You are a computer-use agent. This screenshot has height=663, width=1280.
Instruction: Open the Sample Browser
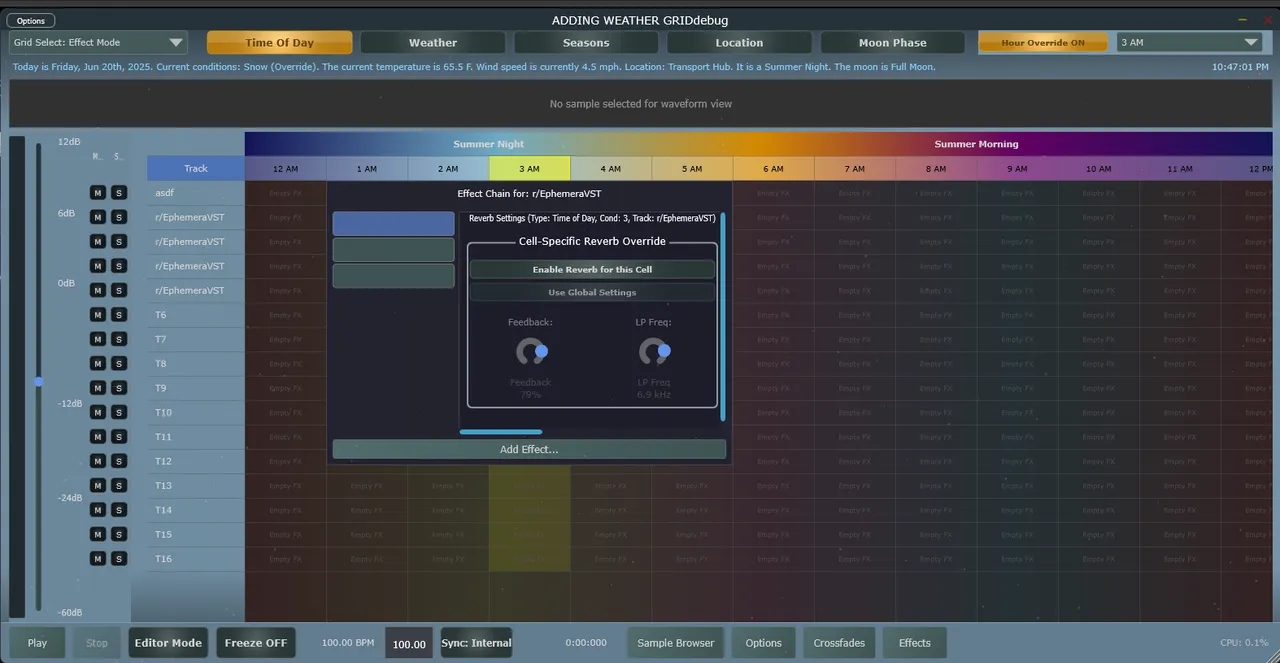676,643
